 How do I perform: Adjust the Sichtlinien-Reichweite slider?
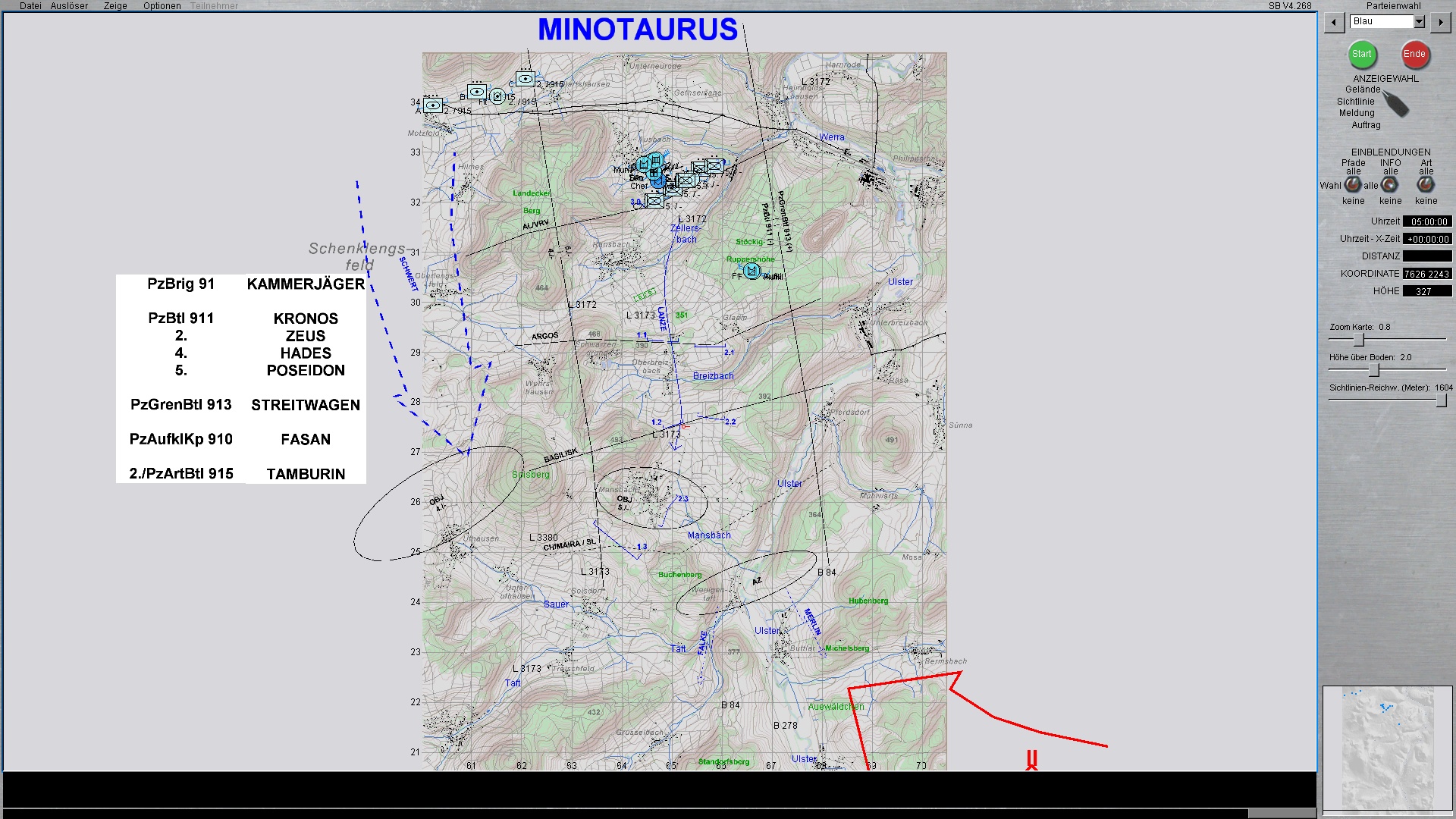pos(1441,400)
